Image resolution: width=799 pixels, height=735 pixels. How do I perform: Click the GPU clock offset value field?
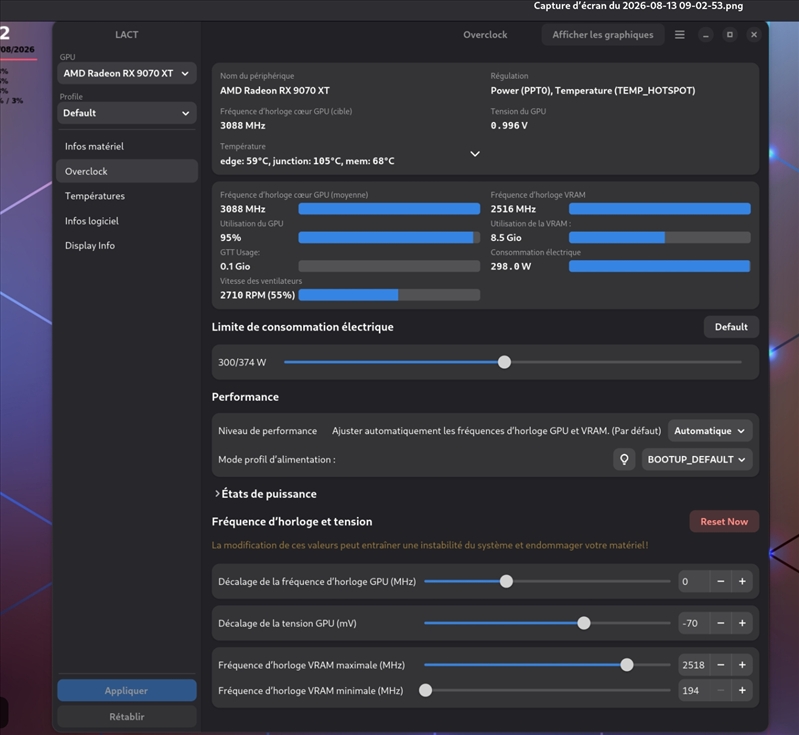pos(694,582)
